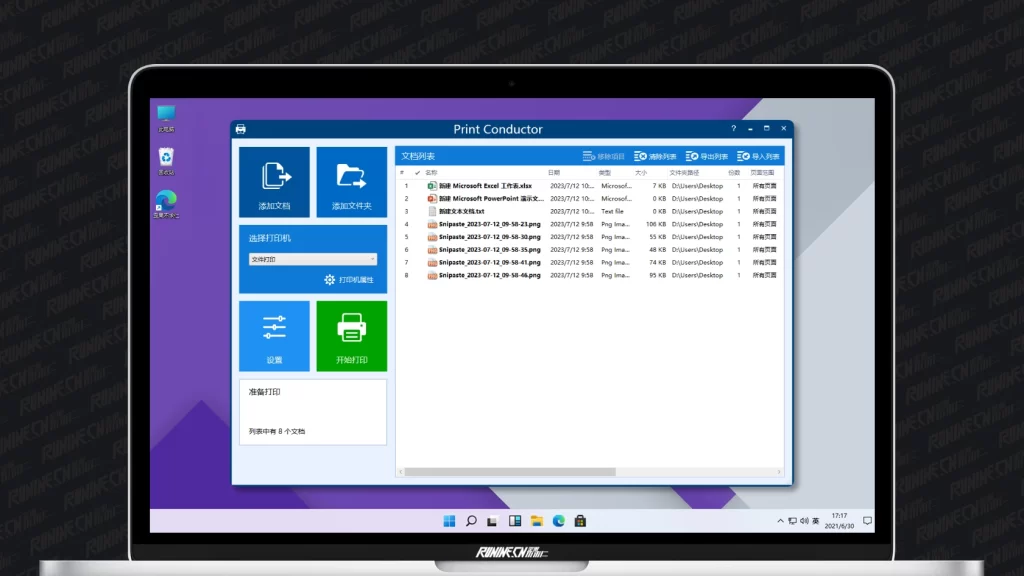1024x576 pixels.
Task: Click the help question mark in title bar
Action: tap(733, 129)
